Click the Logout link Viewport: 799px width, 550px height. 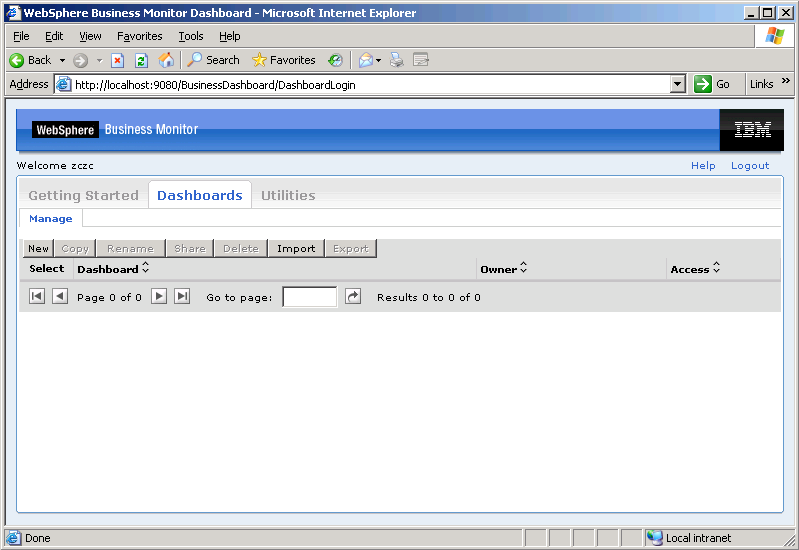click(750, 166)
